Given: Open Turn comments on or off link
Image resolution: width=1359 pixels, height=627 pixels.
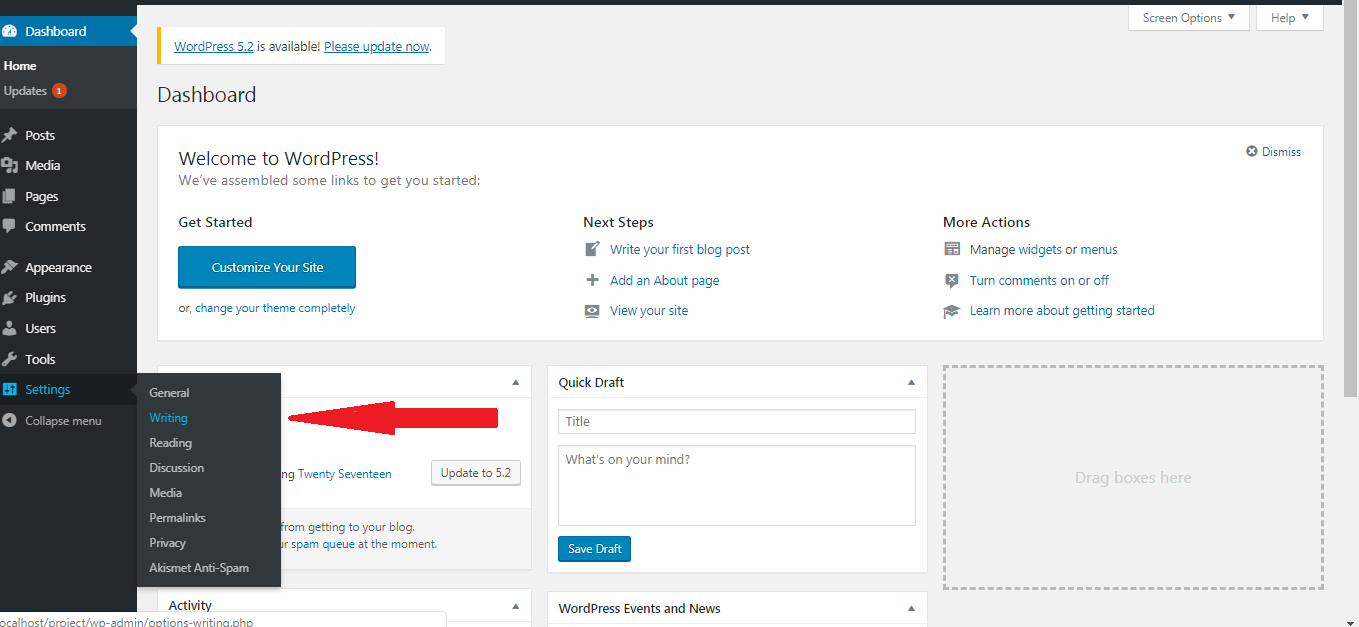Looking at the screenshot, I should [1039, 280].
